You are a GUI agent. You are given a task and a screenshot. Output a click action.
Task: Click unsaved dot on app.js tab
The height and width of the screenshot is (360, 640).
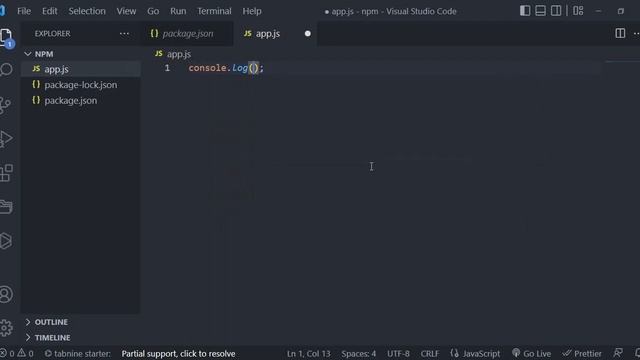coord(308,33)
